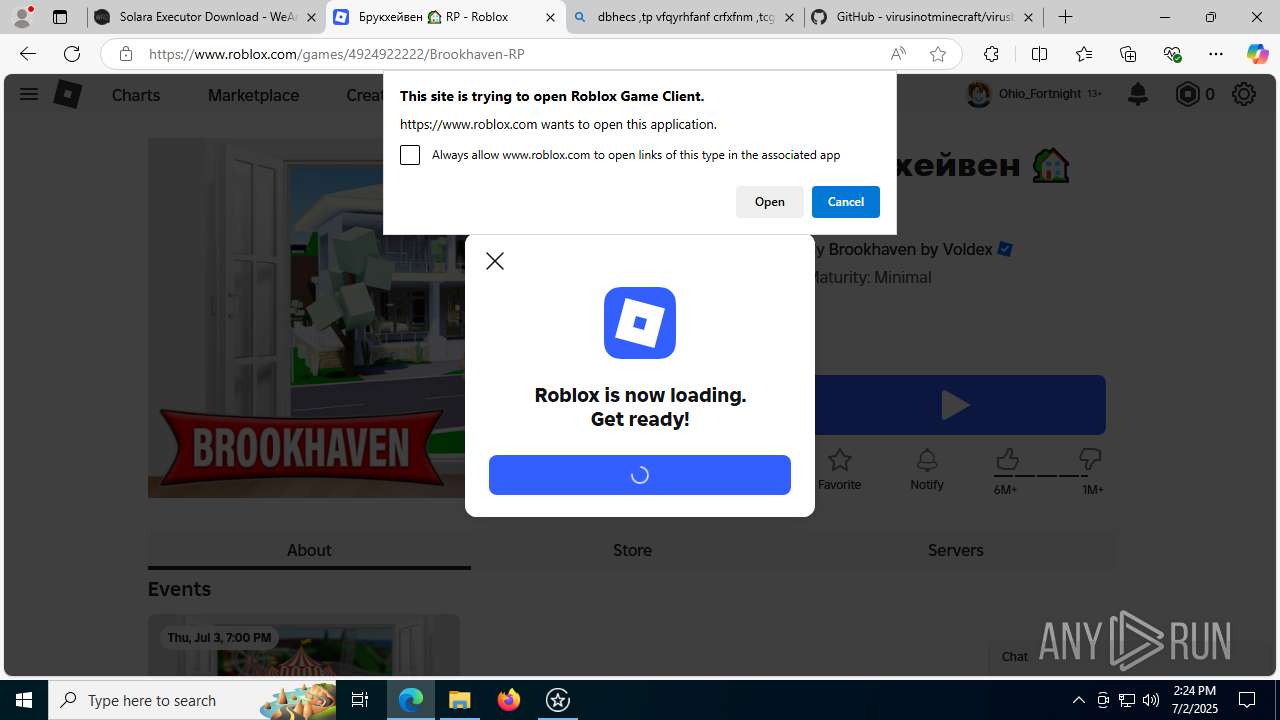The height and width of the screenshot is (720, 1280).
Task: Close the Solara Executor tab
Action: tap(311, 17)
